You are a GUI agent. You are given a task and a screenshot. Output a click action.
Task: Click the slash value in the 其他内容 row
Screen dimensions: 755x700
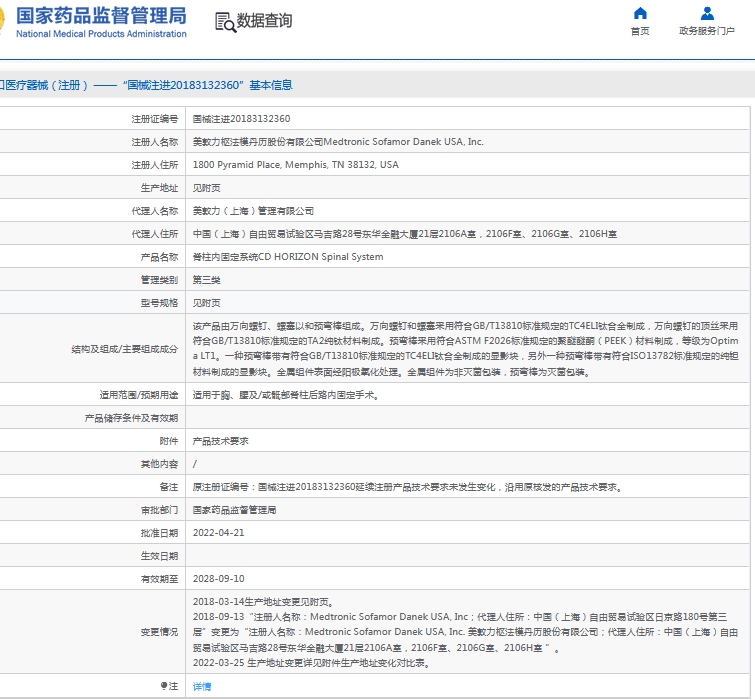pos(195,464)
